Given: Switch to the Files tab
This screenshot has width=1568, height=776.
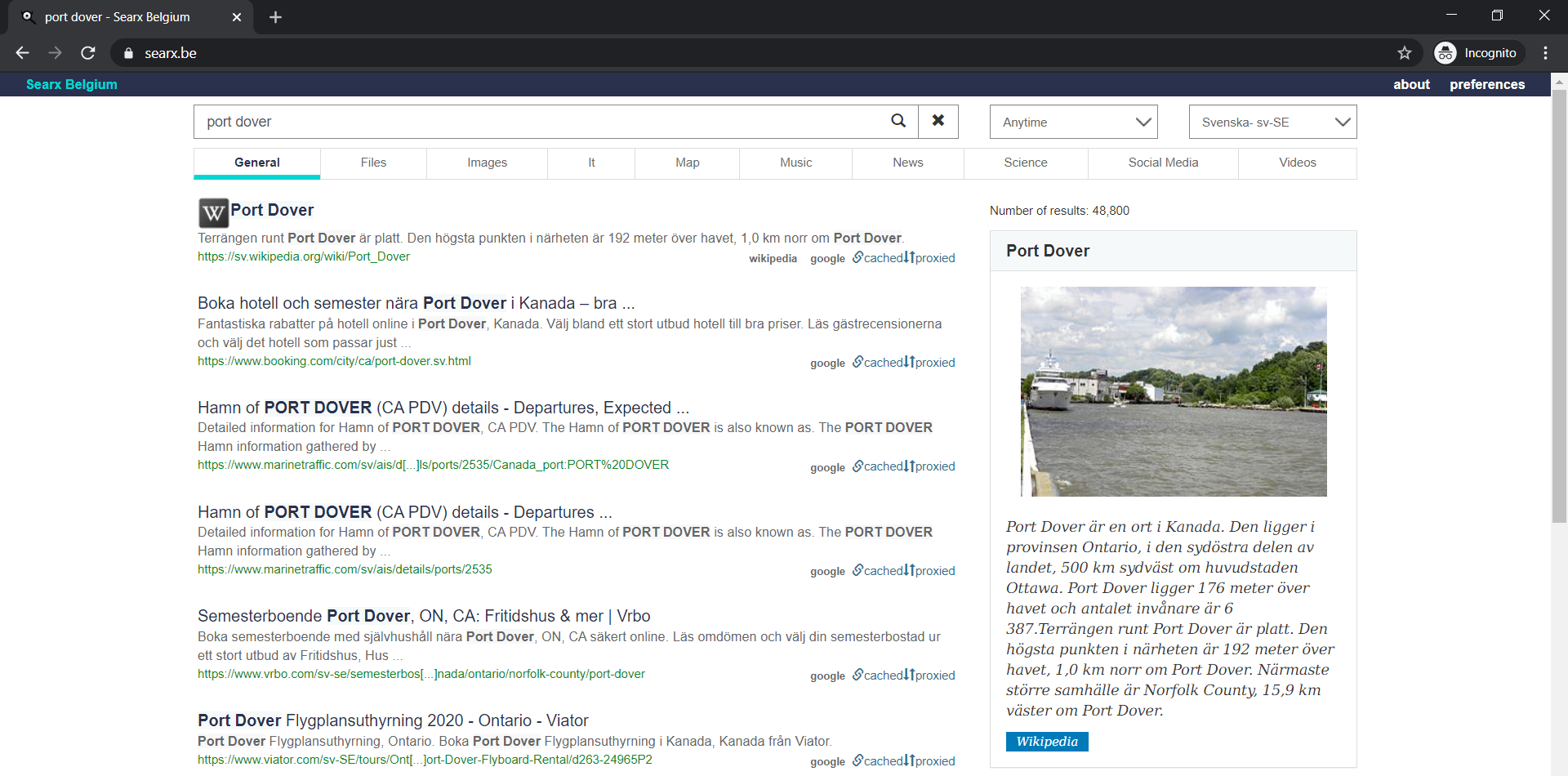Looking at the screenshot, I should point(373,163).
